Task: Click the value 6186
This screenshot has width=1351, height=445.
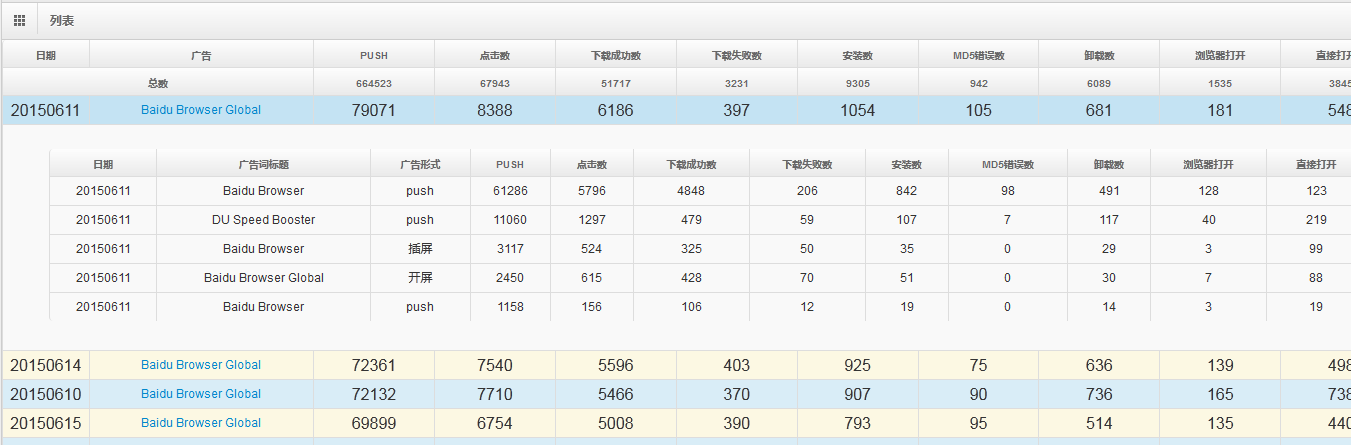Action: click(616, 111)
